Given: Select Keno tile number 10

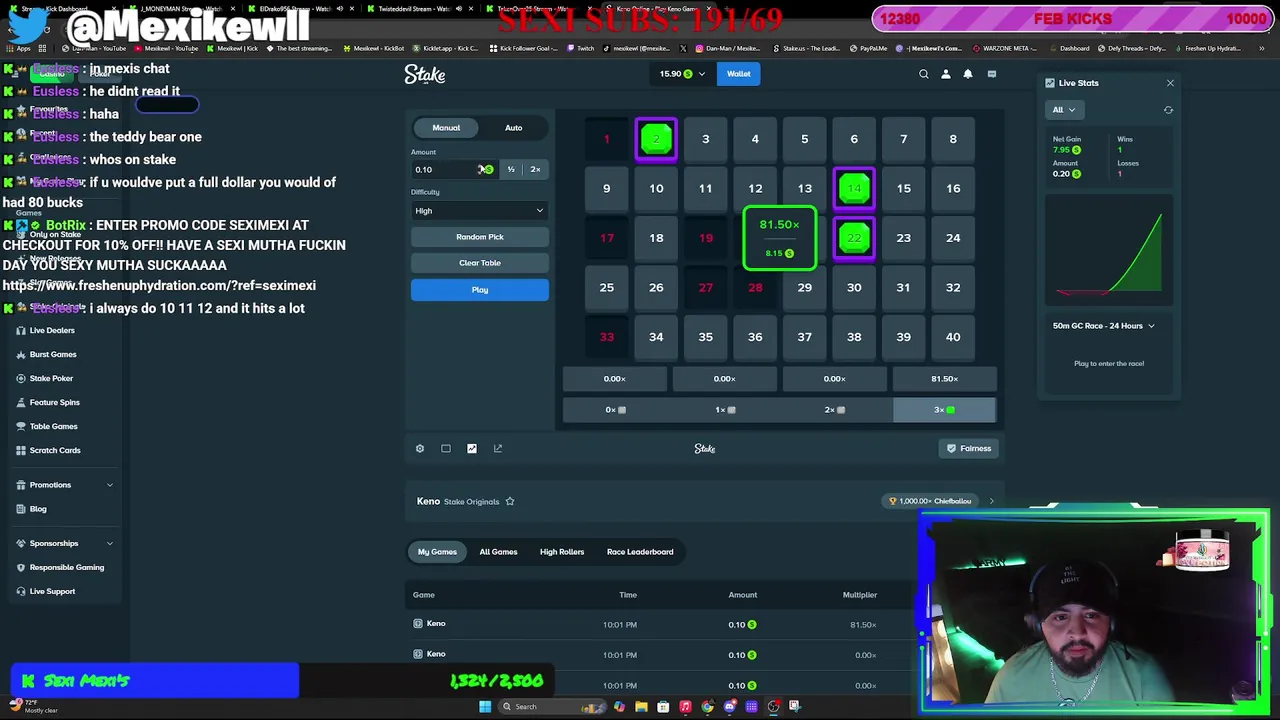Looking at the screenshot, I should point(656,189).
